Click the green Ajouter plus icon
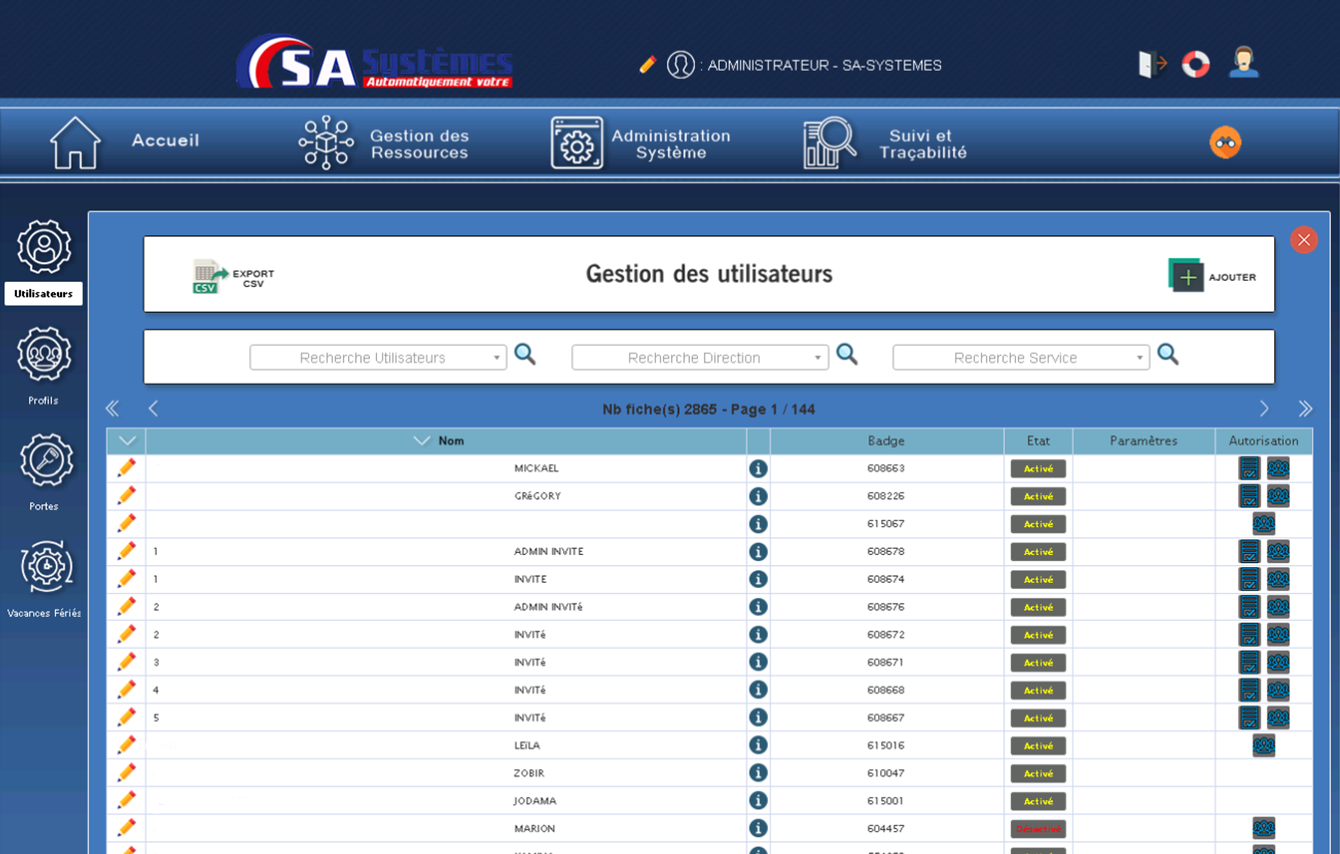The width and height of the screenshot is (1340, 854). 1186,275
